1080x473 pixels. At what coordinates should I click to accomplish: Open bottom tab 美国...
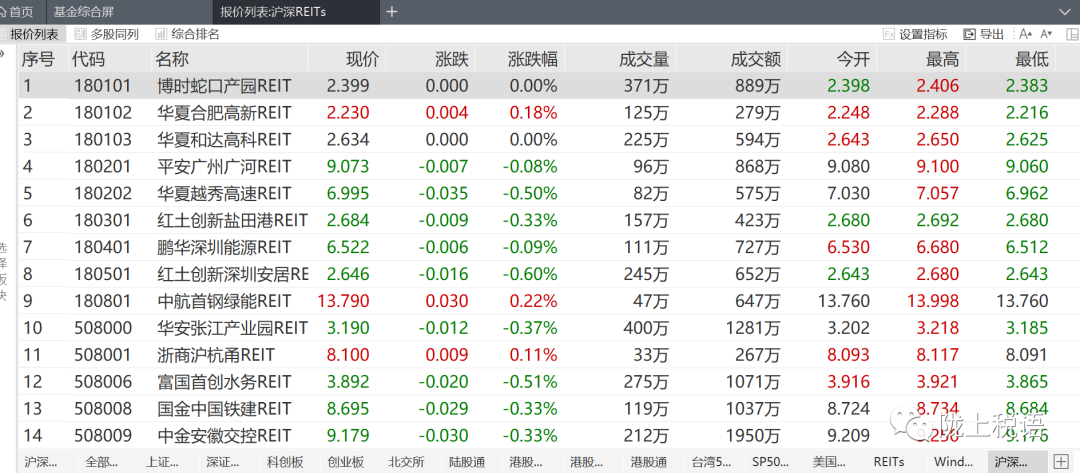829,461
